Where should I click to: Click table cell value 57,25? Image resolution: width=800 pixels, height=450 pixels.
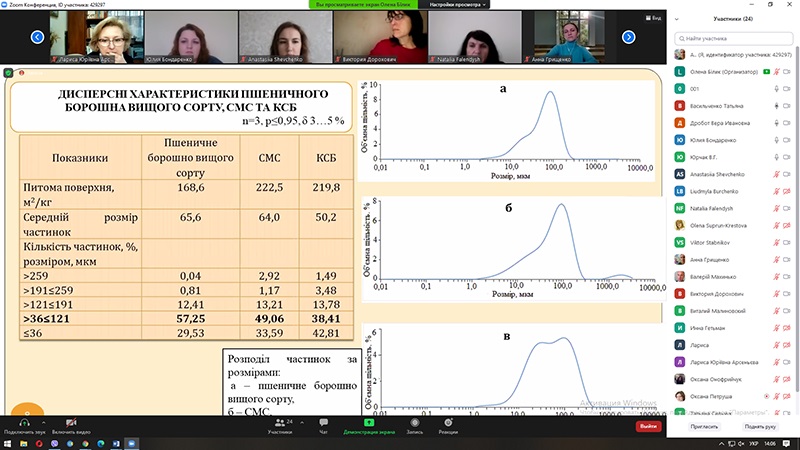point(191,319)
